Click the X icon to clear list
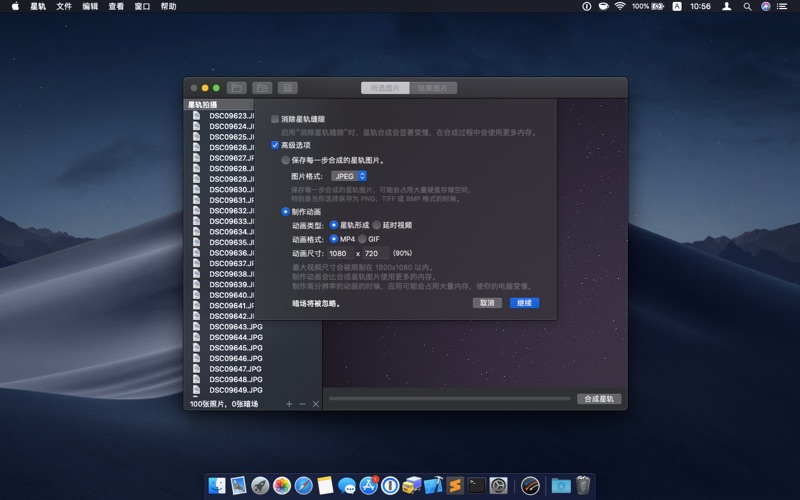The image size is (800, 500). pos(316,404)
